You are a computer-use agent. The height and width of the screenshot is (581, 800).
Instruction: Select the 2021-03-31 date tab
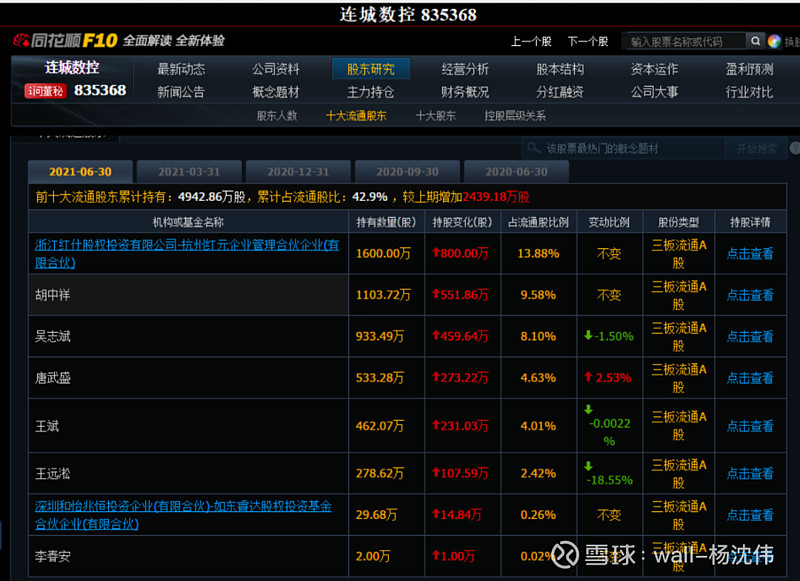tap(188, 171)
